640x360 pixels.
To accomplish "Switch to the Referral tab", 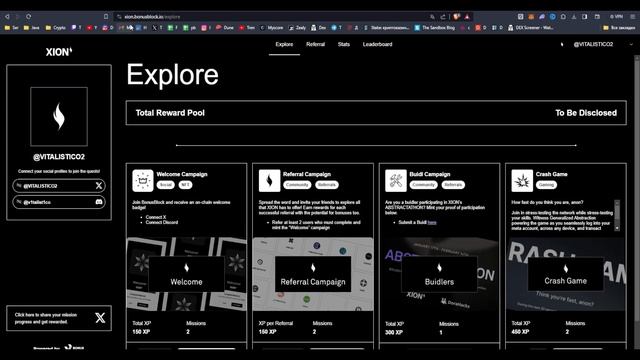I will pyautogui.click(x=316, y=44).
